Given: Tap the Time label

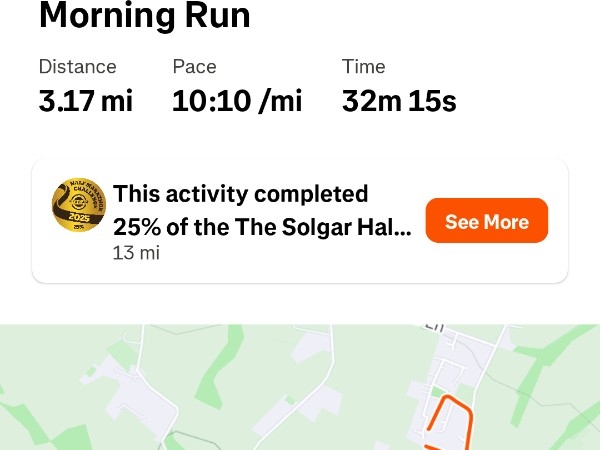Looking at the screenshot, I should [x=363, y=67].
